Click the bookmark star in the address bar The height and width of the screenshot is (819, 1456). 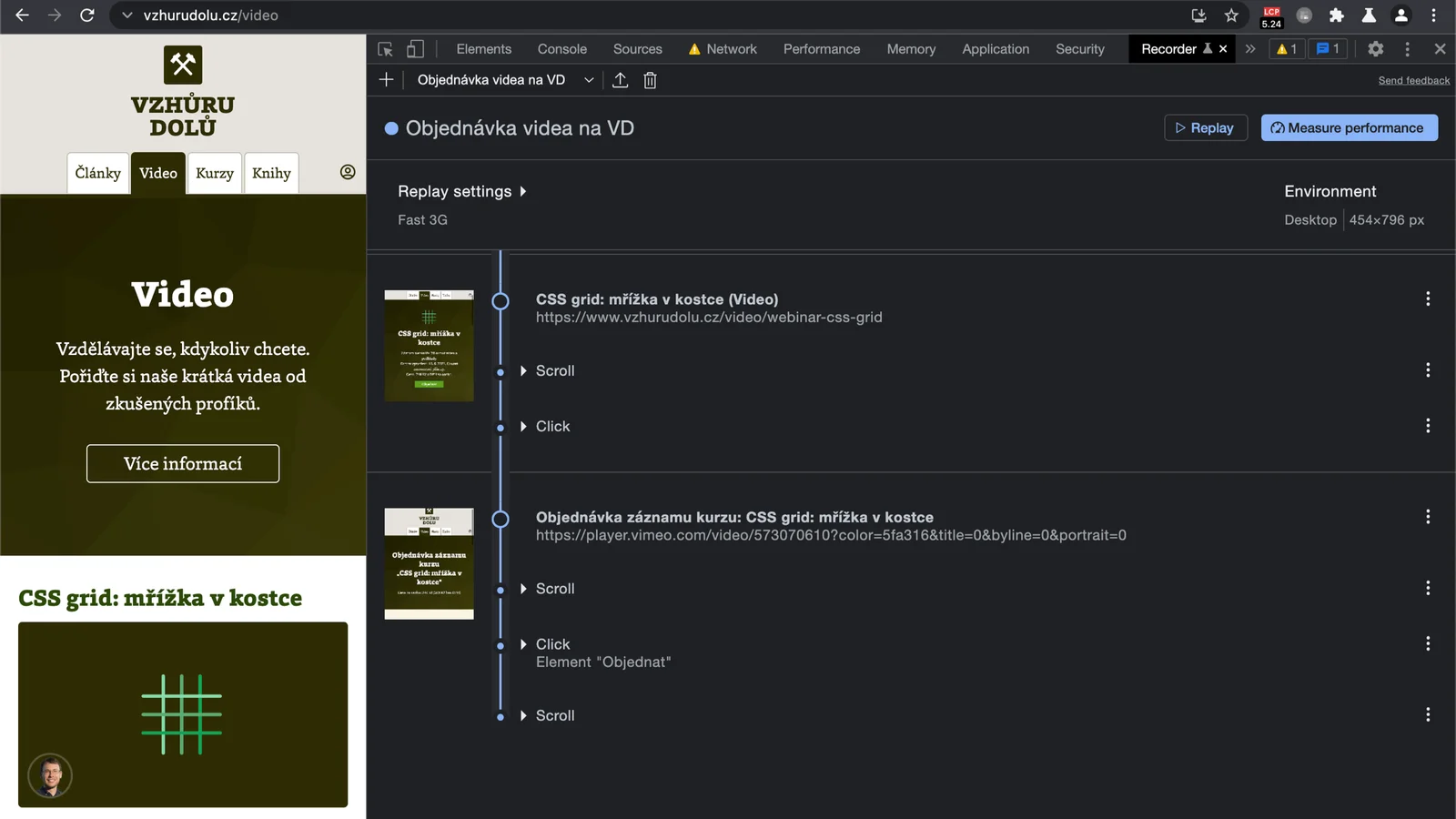click(x=1230, y=15)
